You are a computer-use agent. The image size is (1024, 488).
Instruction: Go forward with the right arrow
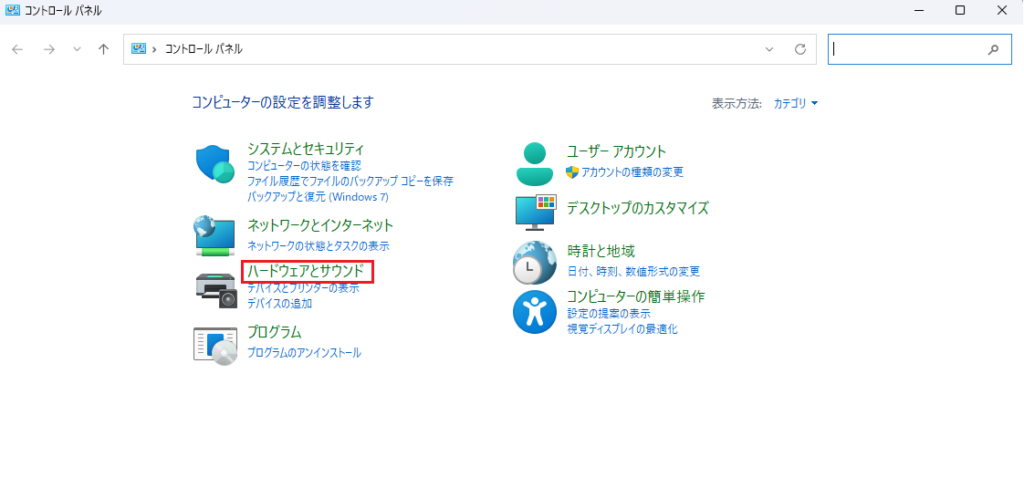pos(49,49)
